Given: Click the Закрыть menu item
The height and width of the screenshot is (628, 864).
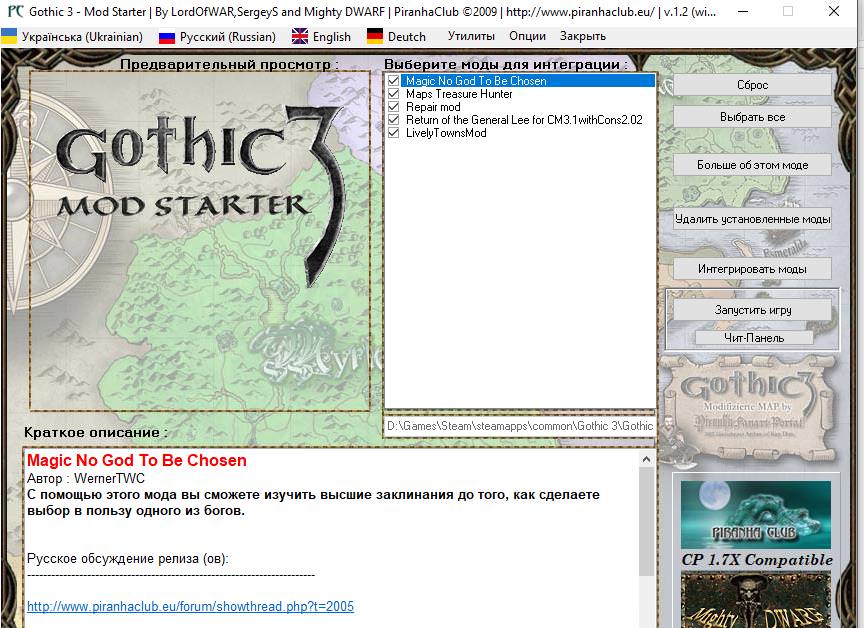Looking at the screenshot, I should (x=583, y=36).
